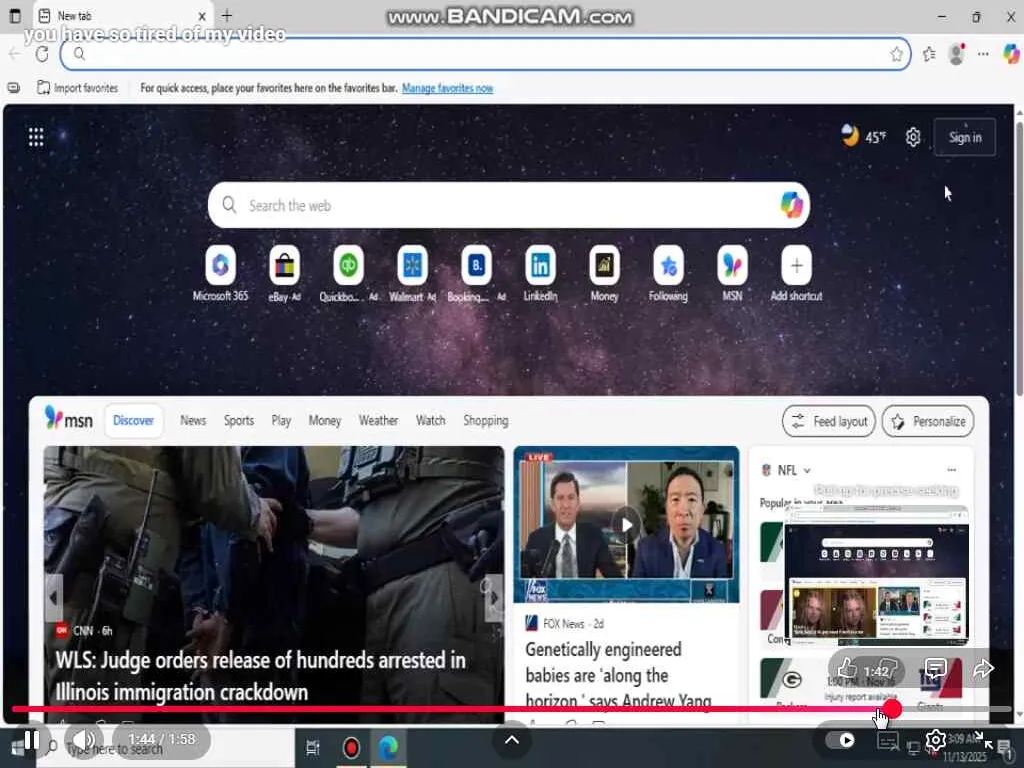Open the eBay shortcut tile
1024x768 pixels.
pyautogui.click(x=284, y=266)
